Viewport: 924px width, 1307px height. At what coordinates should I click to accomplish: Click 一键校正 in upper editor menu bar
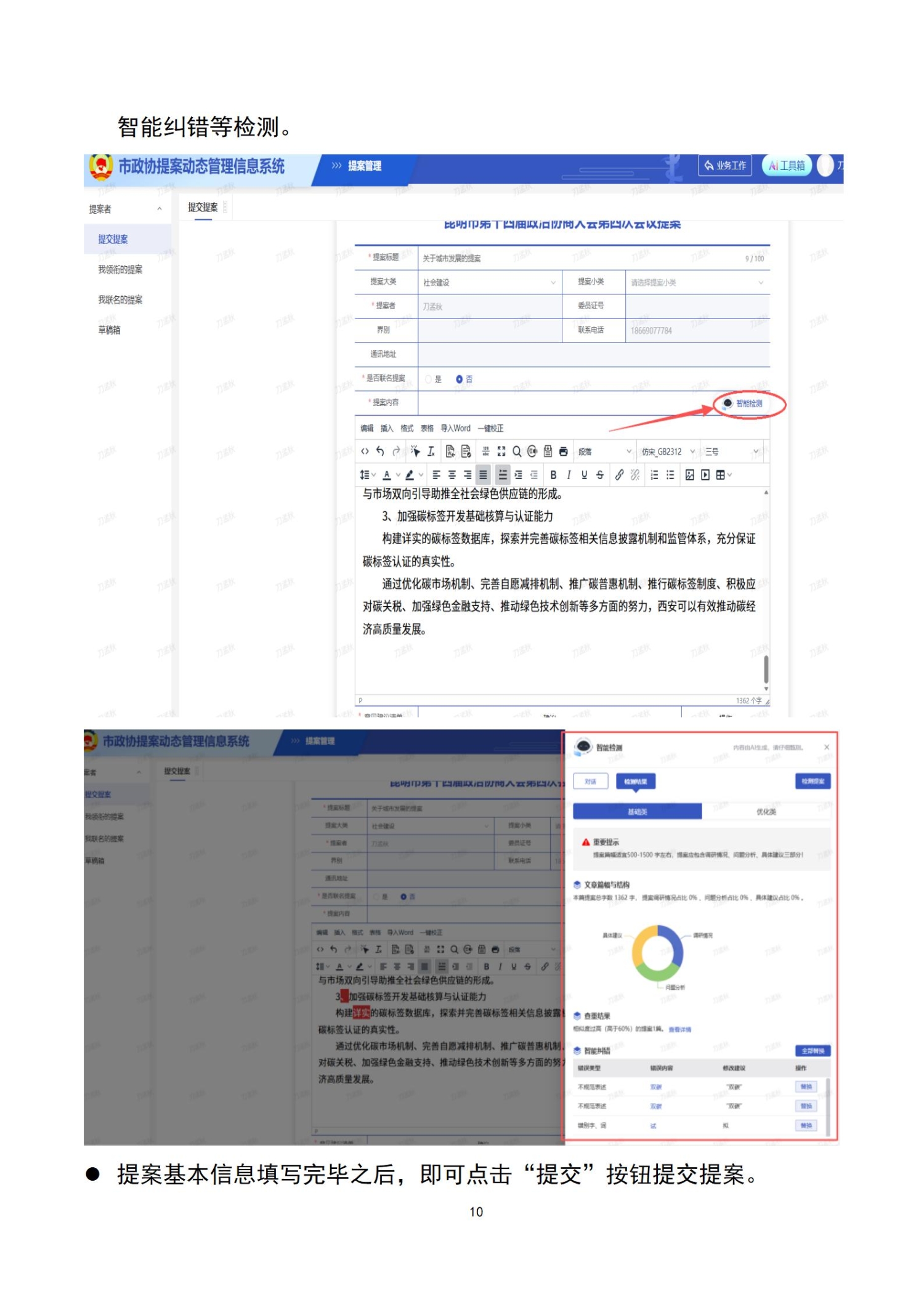click(x=490, y=428)
